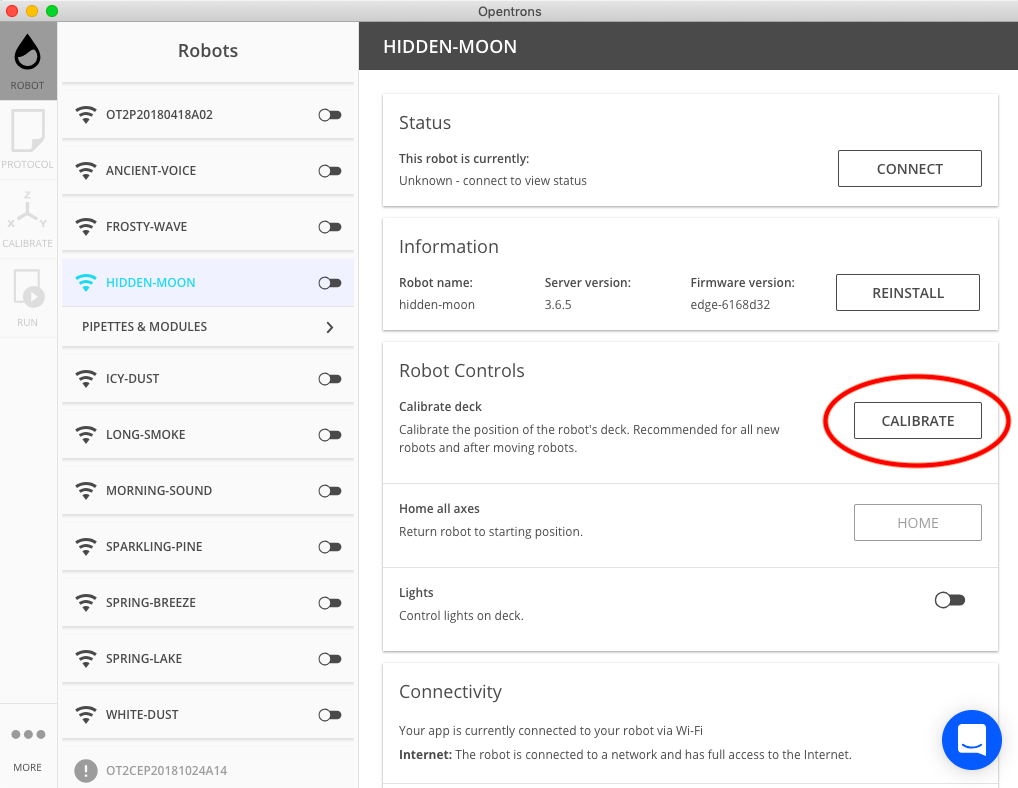Image resolution: width=1018 pixels, height=788 pixels.
Task: Toggle connection for SPRING-BREEZE
Action: point(330,602)
